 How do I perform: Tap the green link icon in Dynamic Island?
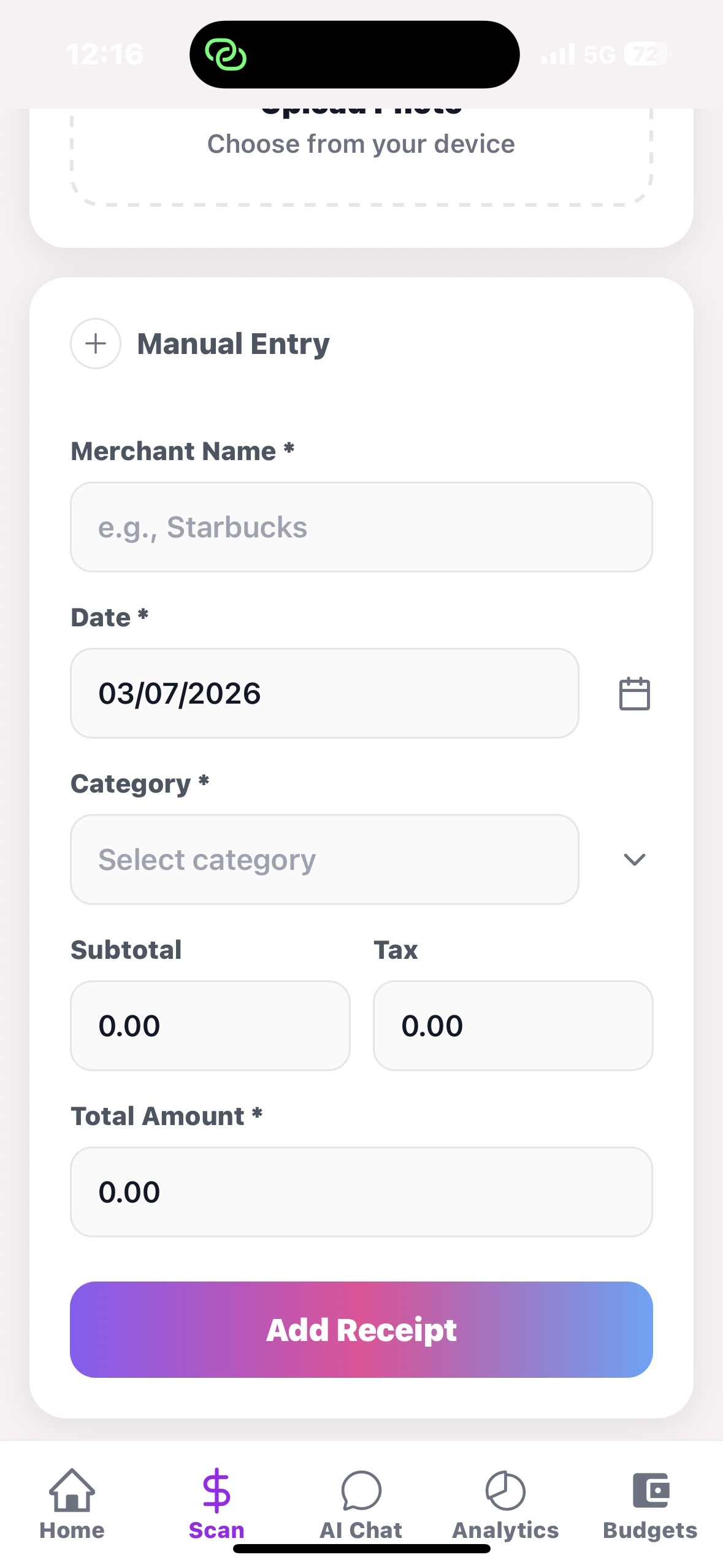[x=226, y=55]
